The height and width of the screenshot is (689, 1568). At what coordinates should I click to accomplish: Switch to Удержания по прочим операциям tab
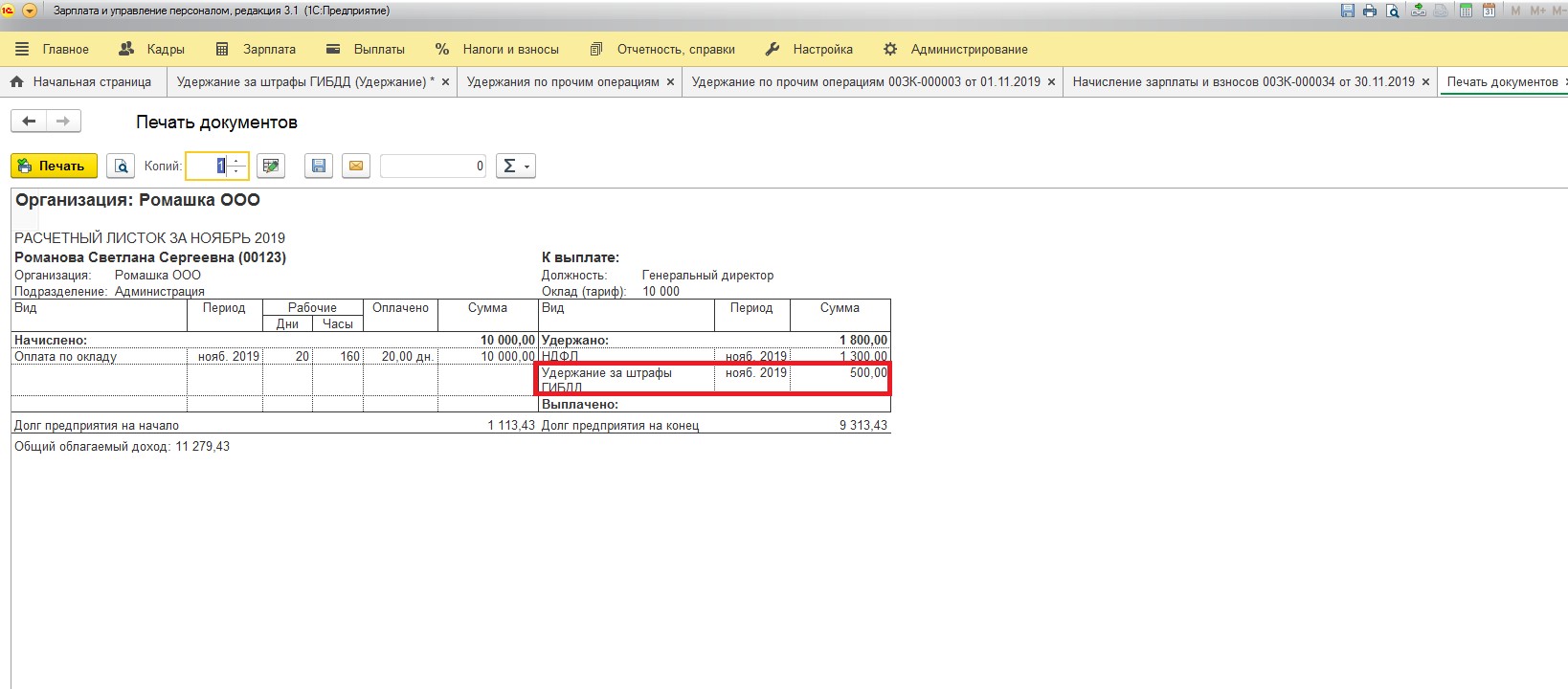pos(562,82)
